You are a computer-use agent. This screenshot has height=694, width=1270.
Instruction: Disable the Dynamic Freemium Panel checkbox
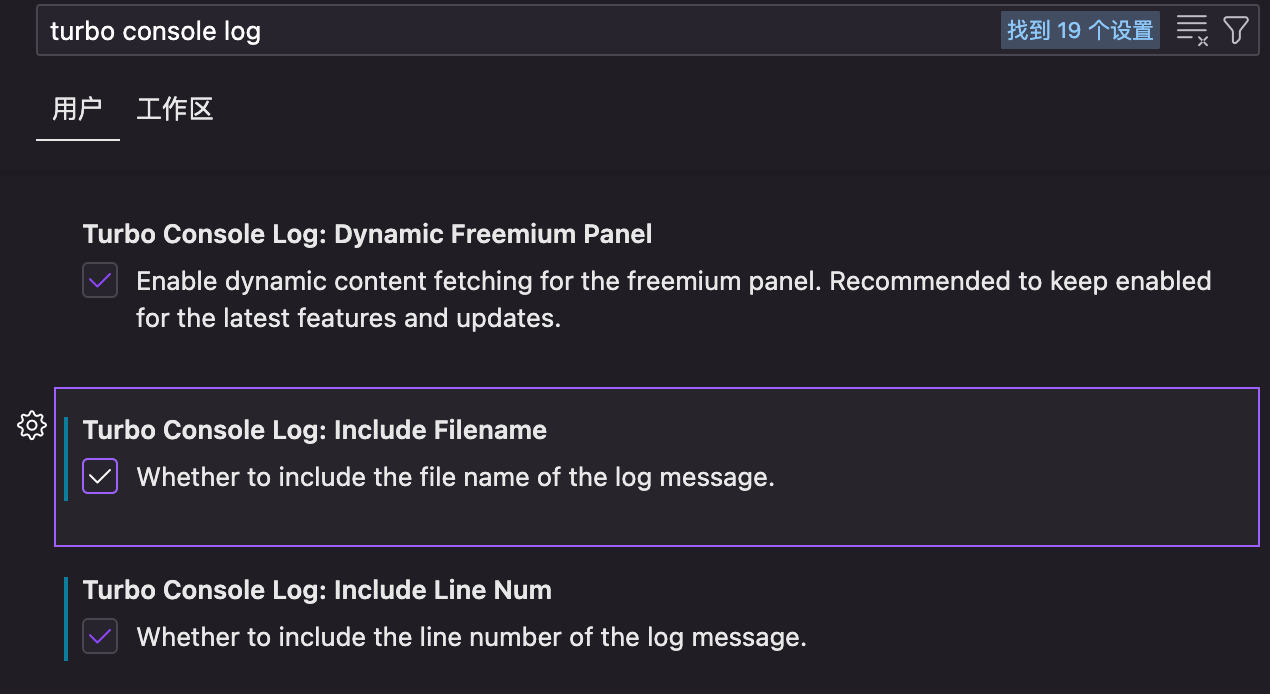(x=100, y=281)
